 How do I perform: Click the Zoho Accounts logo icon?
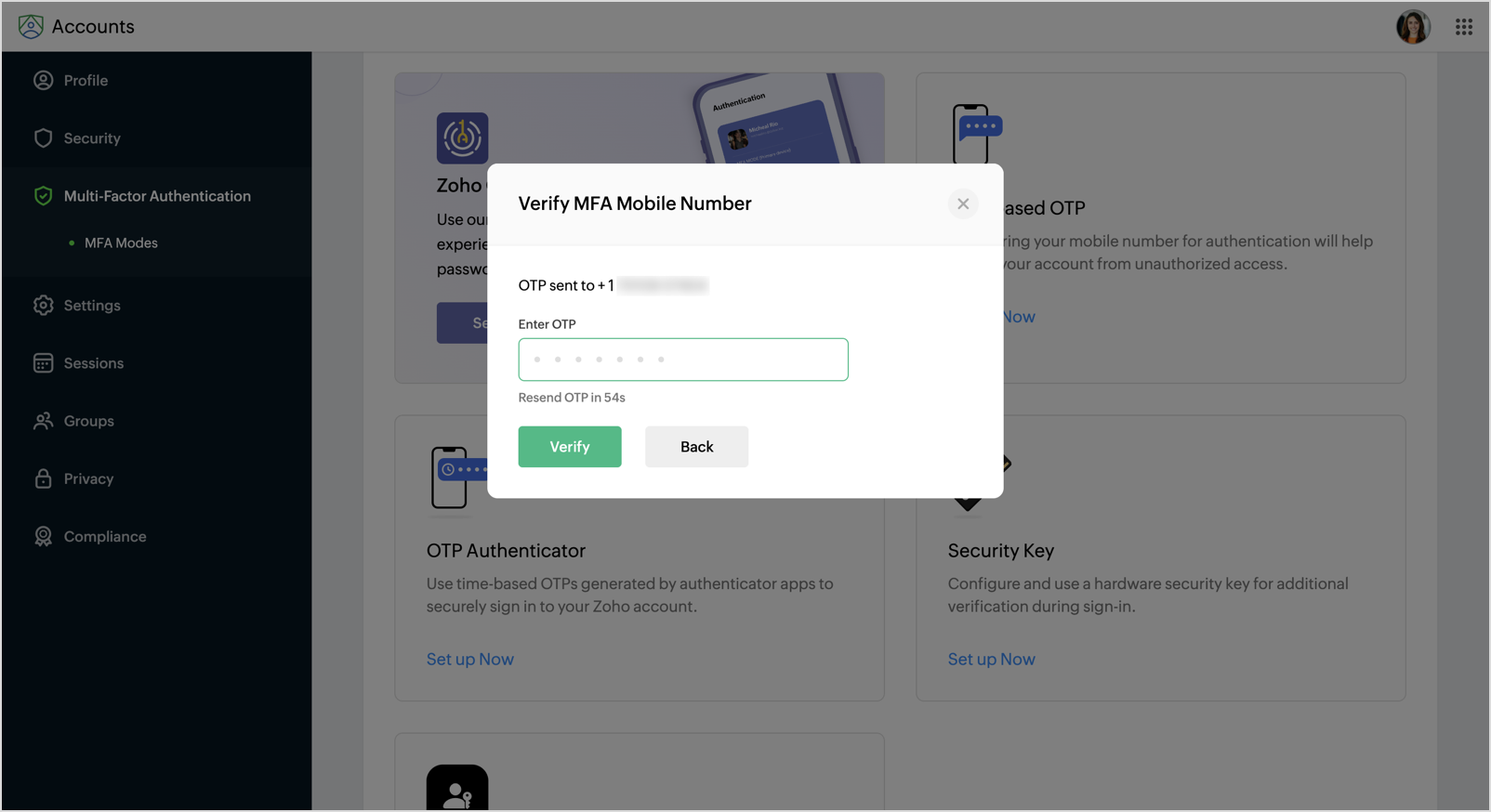pyautogui.click(x=31, y=26)
